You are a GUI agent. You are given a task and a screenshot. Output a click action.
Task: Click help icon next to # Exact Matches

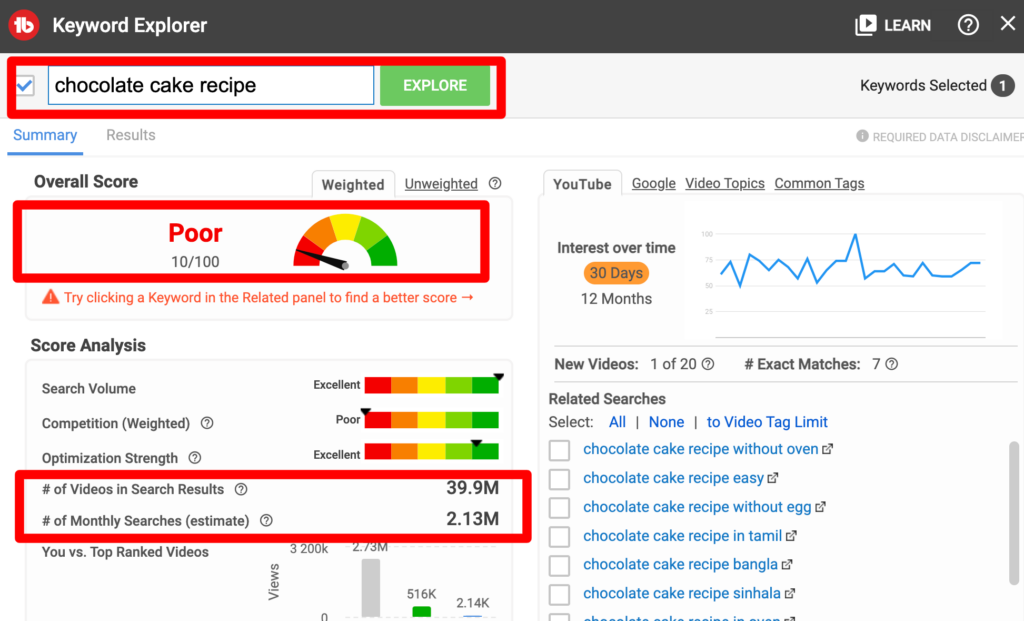pos(892,365)
